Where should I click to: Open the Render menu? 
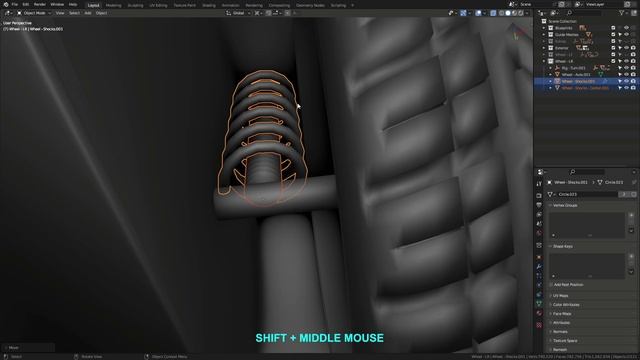[40, 4]
